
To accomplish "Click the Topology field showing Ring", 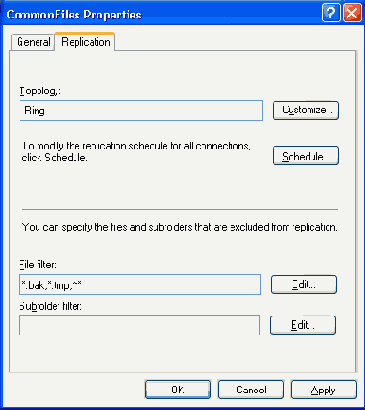I will pyautogui.click(x=141, y=111).
